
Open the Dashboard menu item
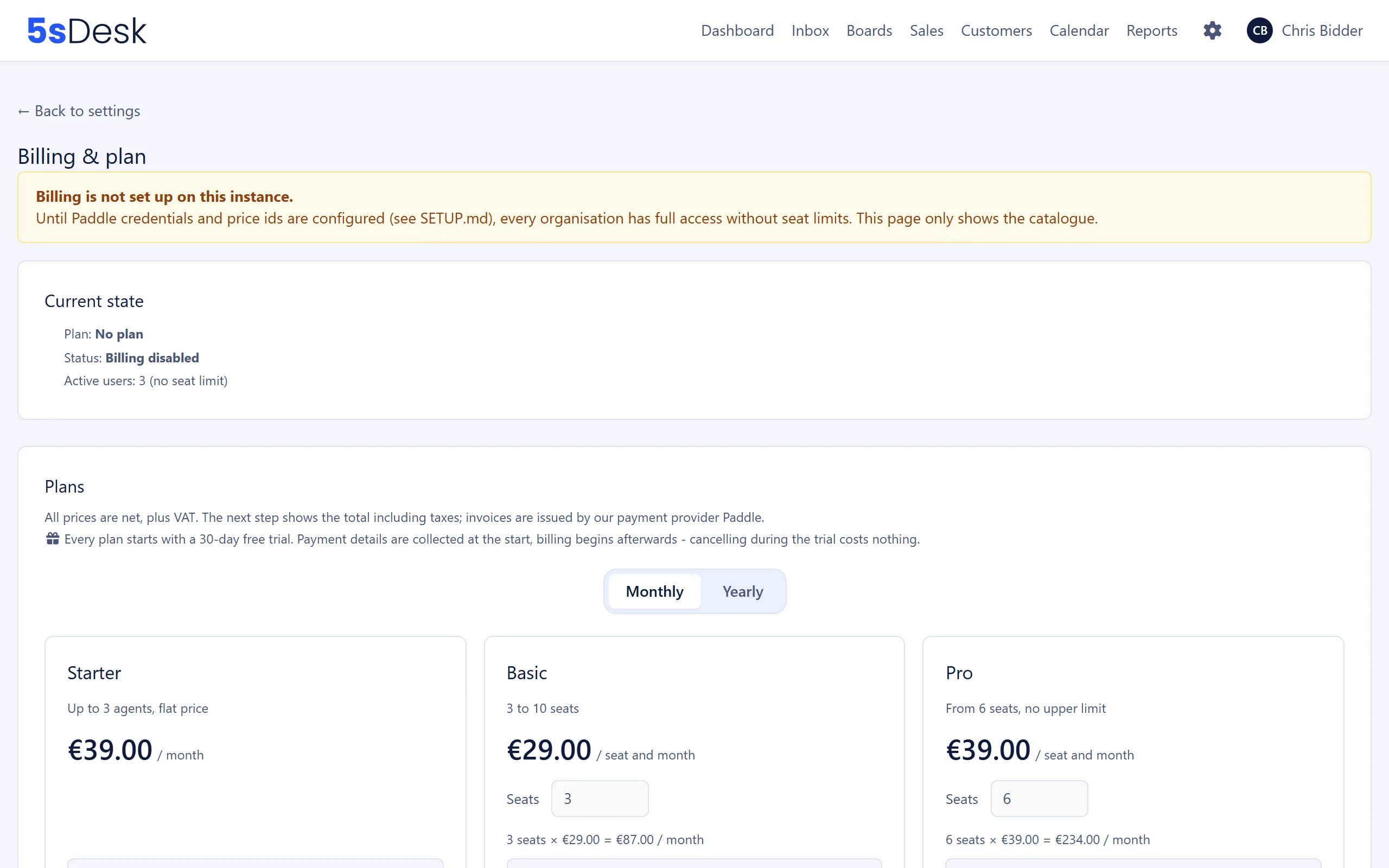click(737, 30)
